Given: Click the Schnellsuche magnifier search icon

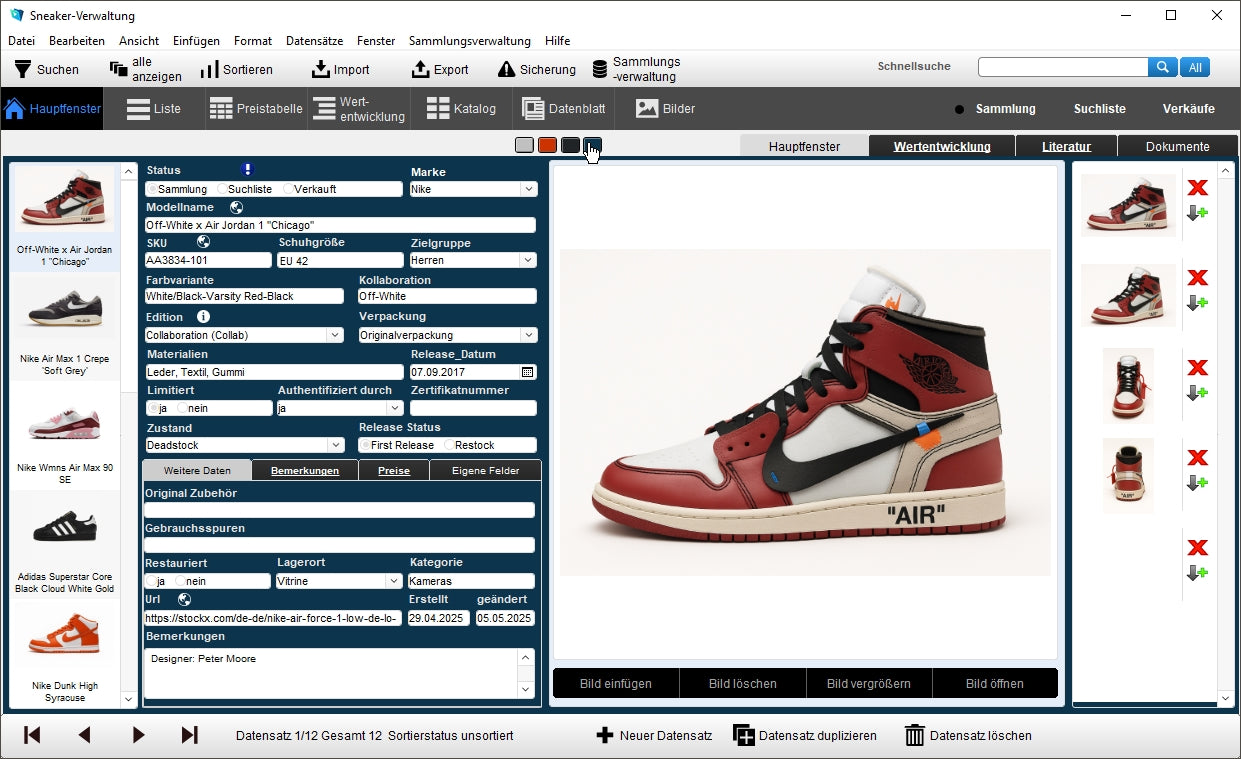Looking at the screenshot, I should [1162, 67].
